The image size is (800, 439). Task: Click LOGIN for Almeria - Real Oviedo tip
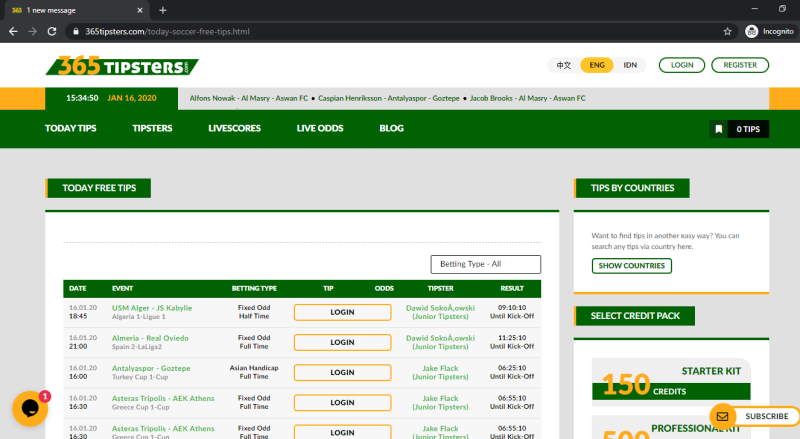(342, 343)
